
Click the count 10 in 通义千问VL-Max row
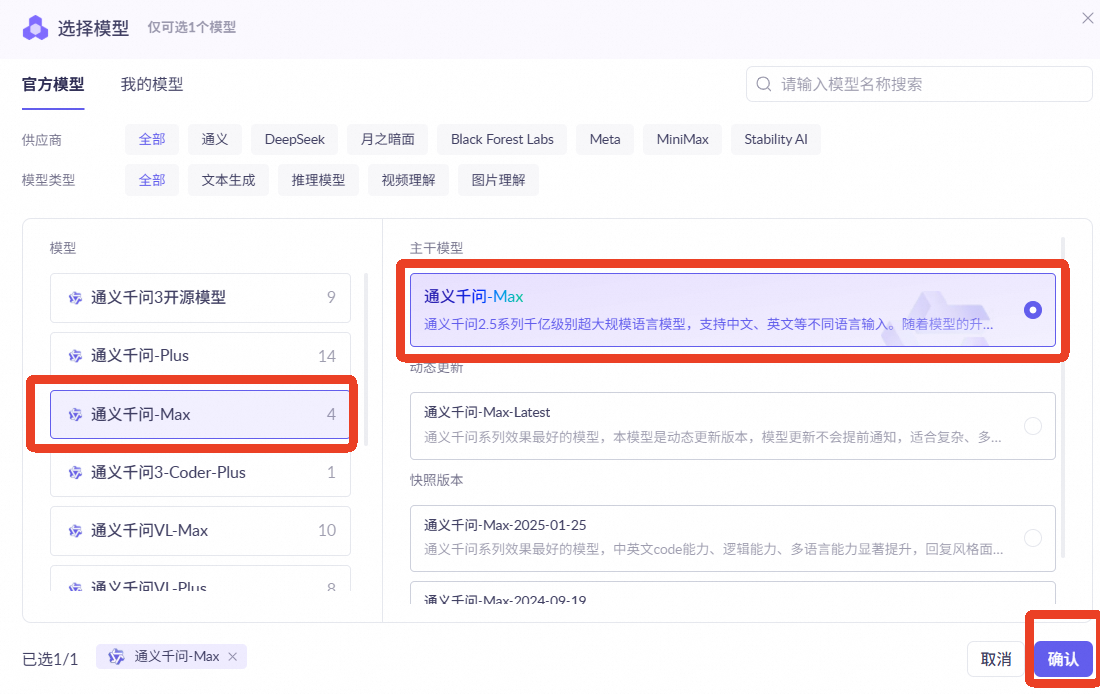(327, 530)
